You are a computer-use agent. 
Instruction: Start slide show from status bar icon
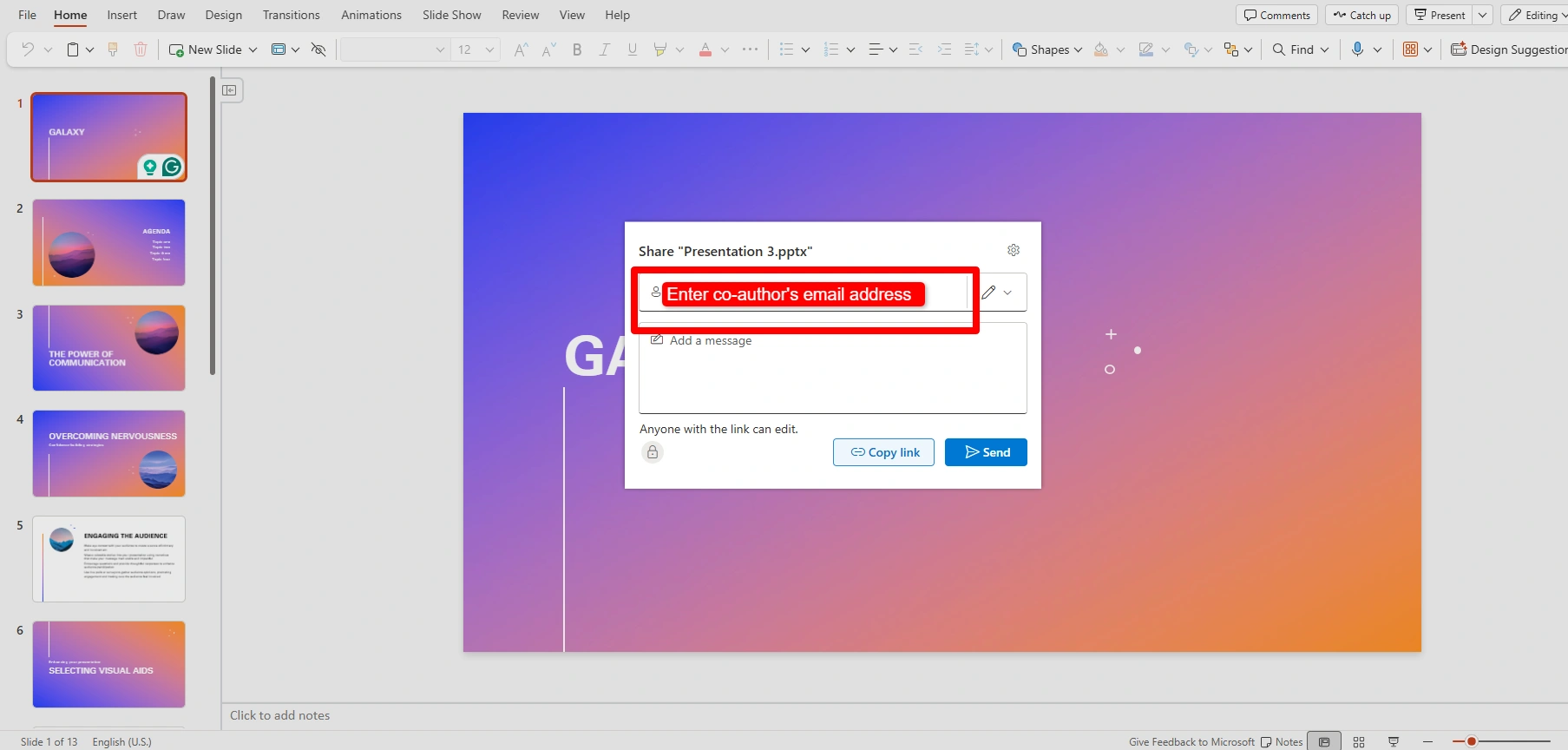1394,741
